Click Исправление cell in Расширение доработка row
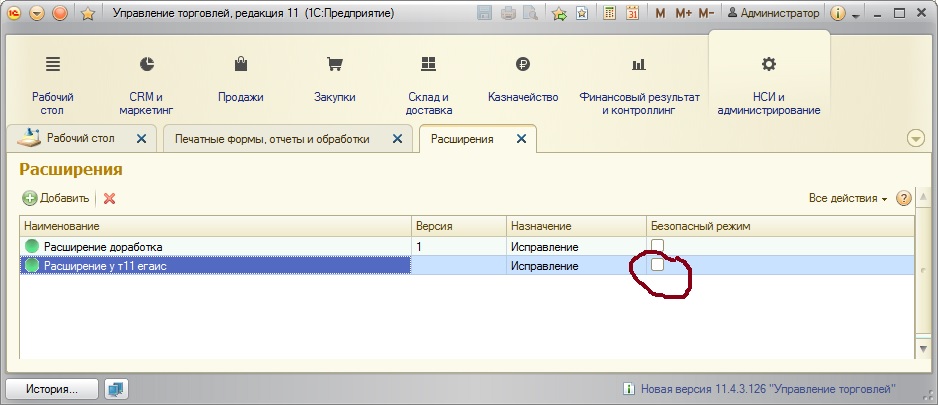The image size is (938, 405). [x=576, y=246]
